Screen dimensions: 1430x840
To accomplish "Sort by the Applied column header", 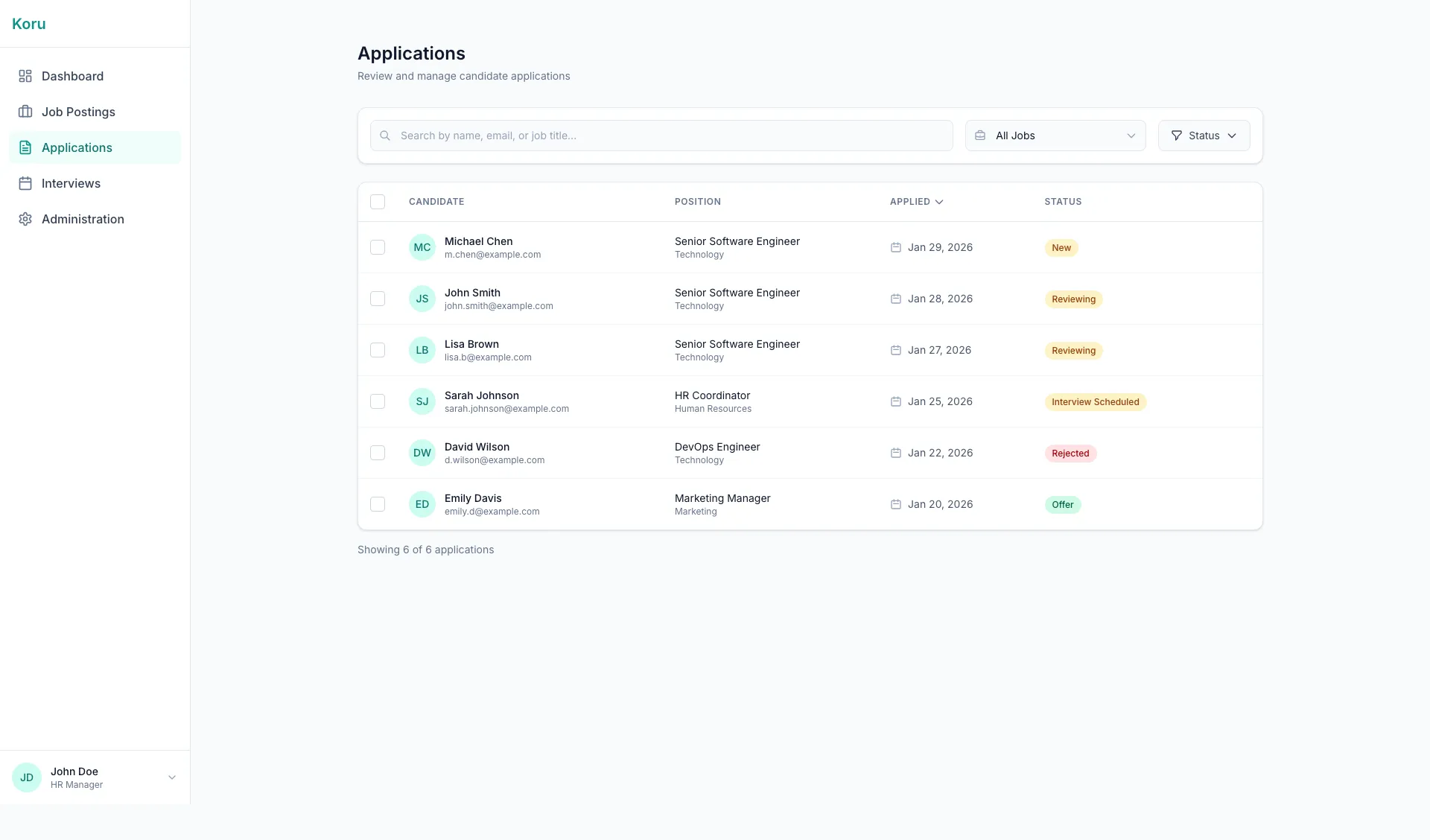I will (916, 202).
